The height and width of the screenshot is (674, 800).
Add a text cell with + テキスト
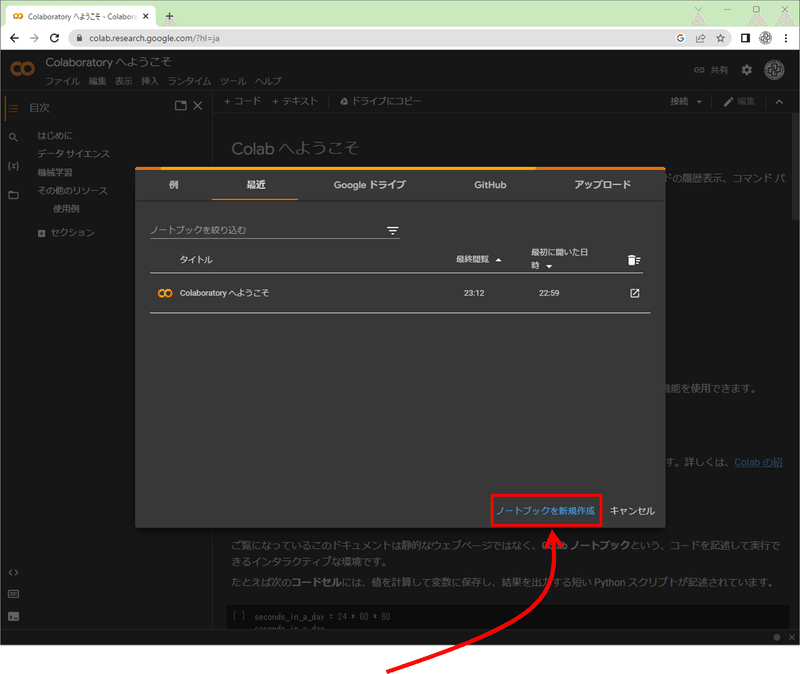pos(295,101)
